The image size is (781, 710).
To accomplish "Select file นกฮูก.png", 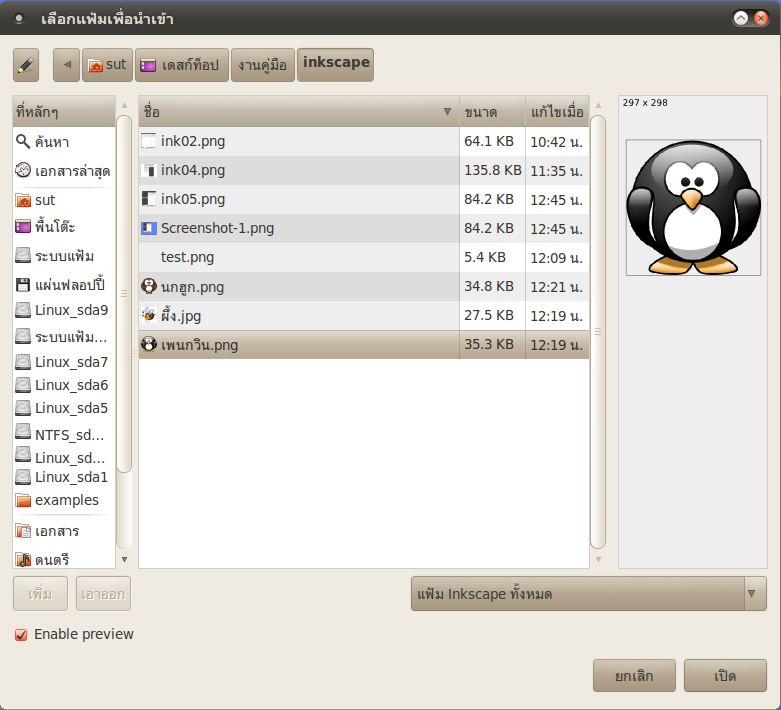I will 364,286.
